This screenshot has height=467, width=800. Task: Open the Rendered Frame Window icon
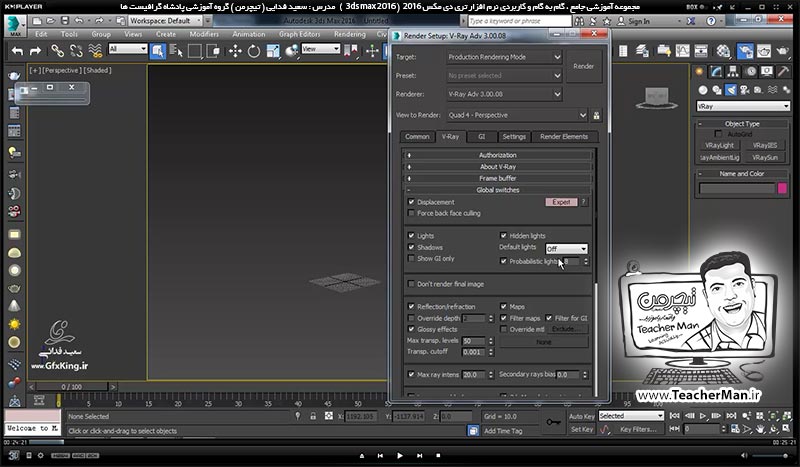click(x=764, y=51)
